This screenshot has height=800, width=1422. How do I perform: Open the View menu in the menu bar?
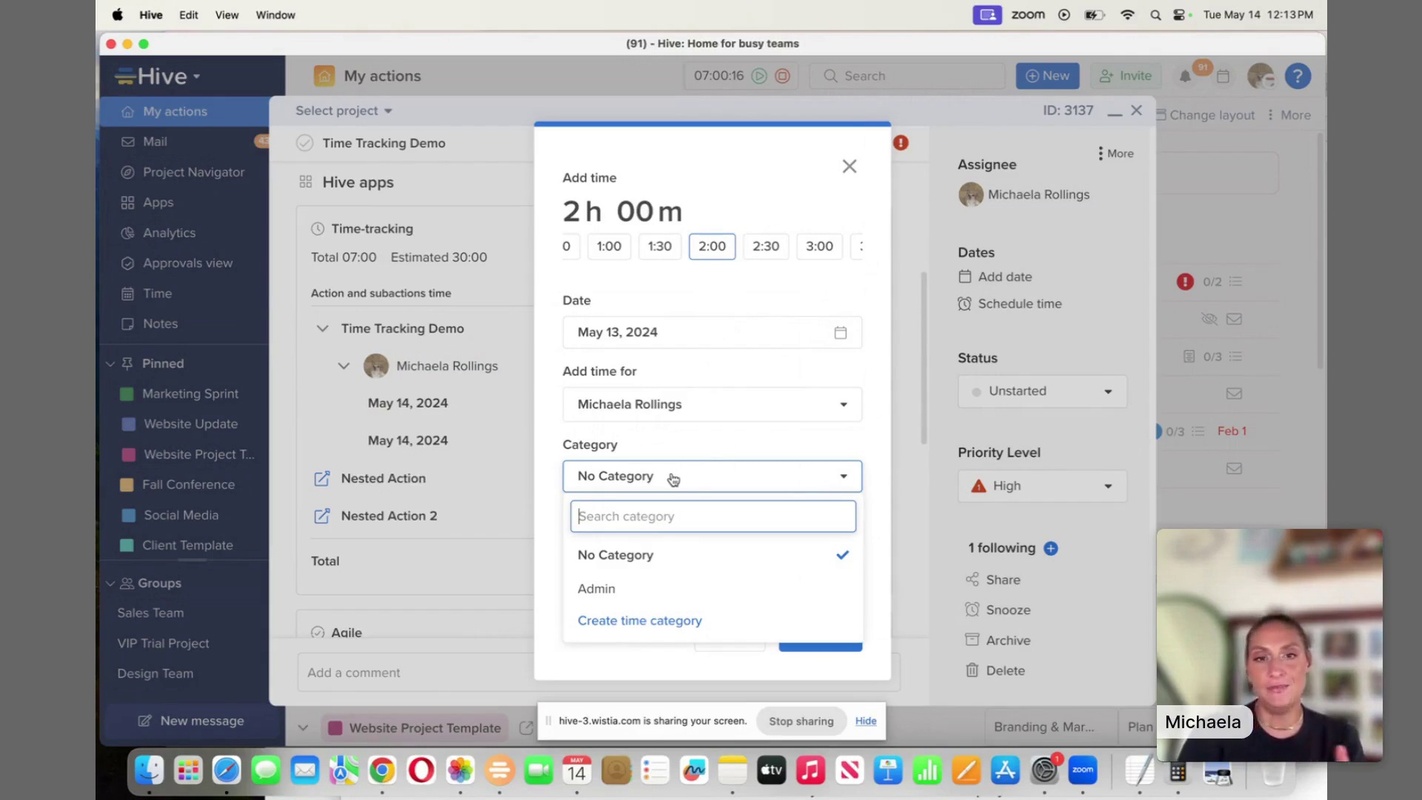[227, 14]
